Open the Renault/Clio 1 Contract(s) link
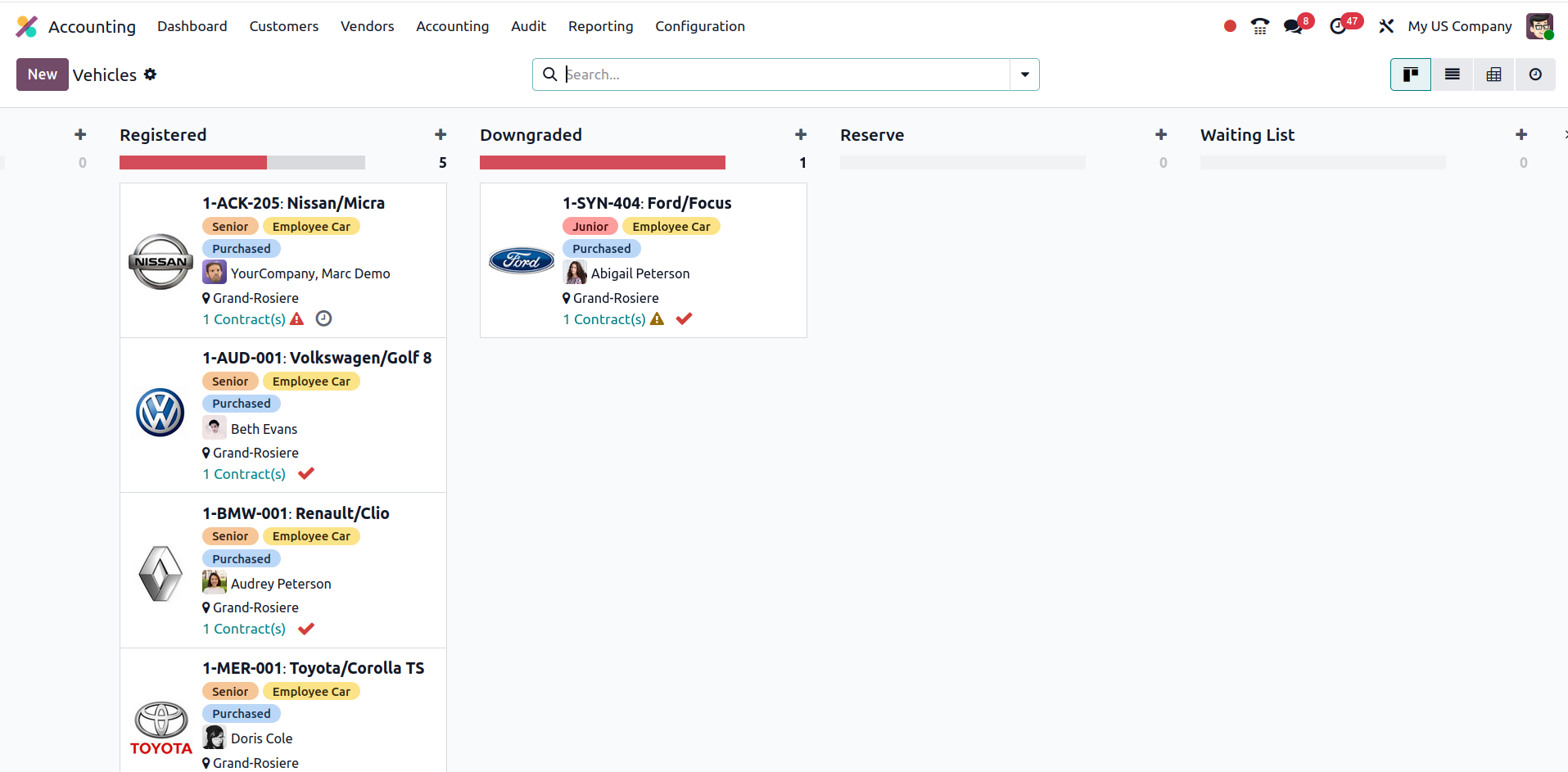Screen dimensions: 1568x772 click(244, 629)
